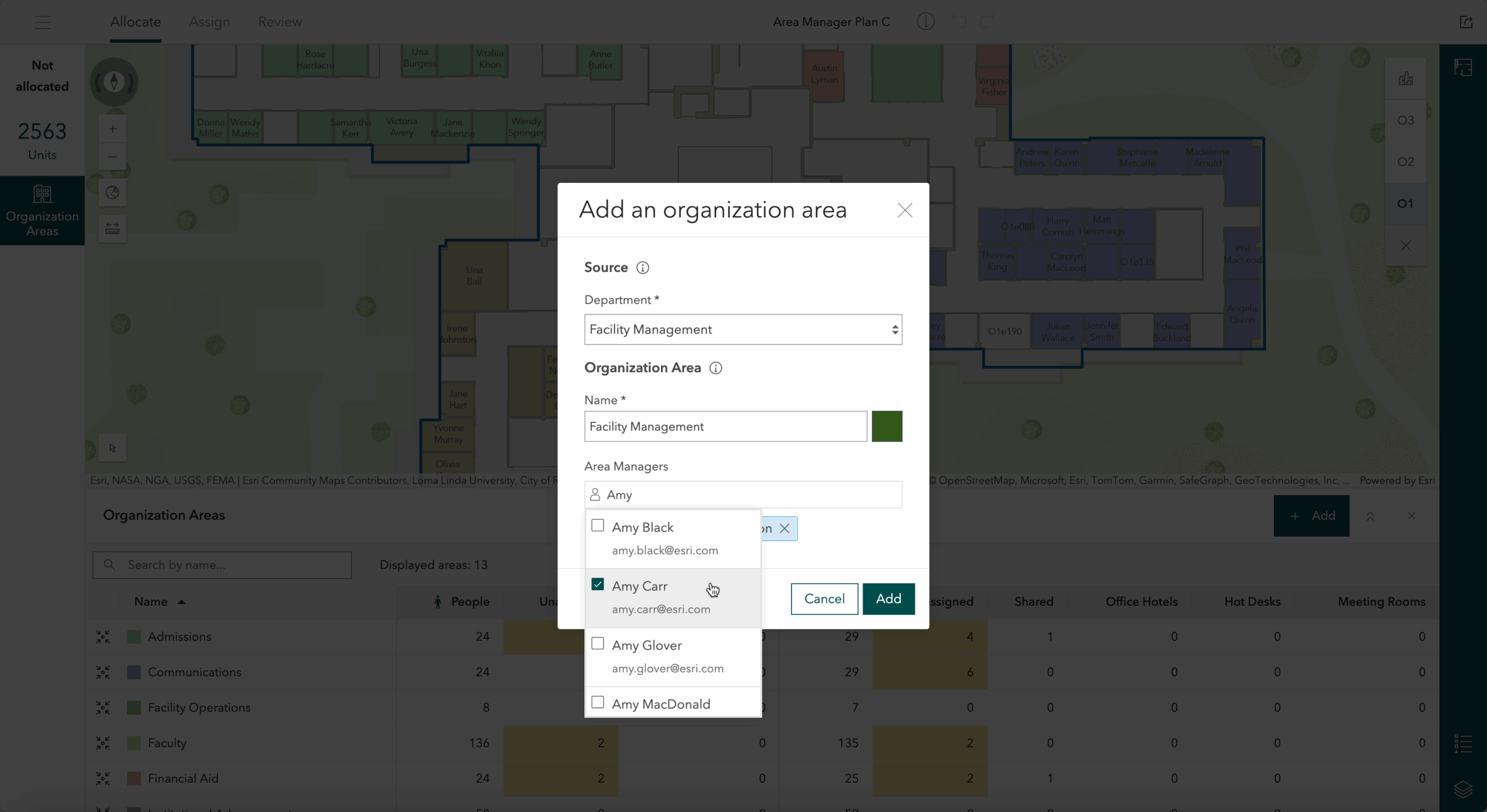The height and width of the screenshot is (812, 1487).
Task: Click the Source info icon
Action: tap(642, 268)
